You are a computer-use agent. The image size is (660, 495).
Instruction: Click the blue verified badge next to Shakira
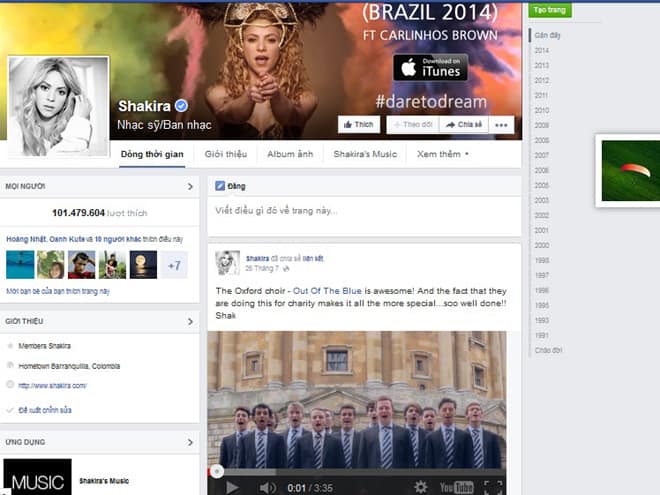pyautogui.click(x=181, y=105)
